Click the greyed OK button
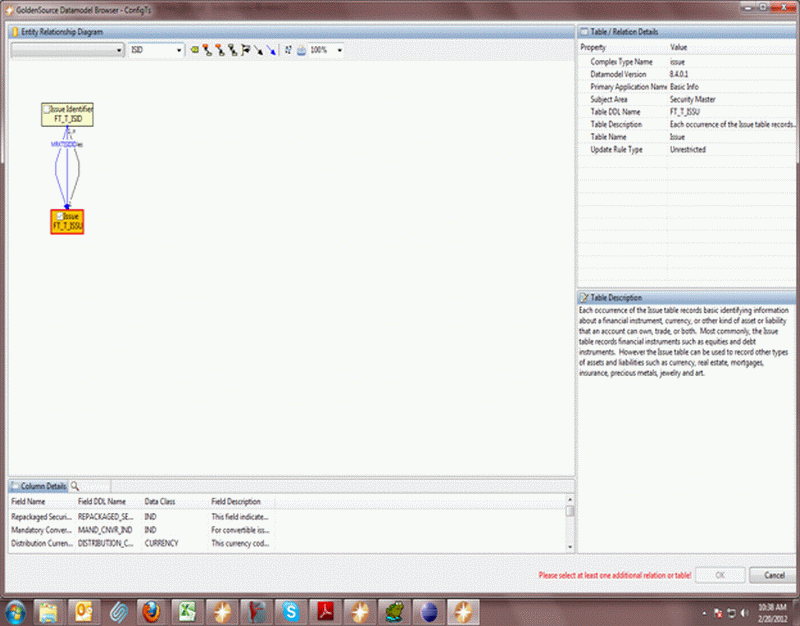 click(720, 575)
